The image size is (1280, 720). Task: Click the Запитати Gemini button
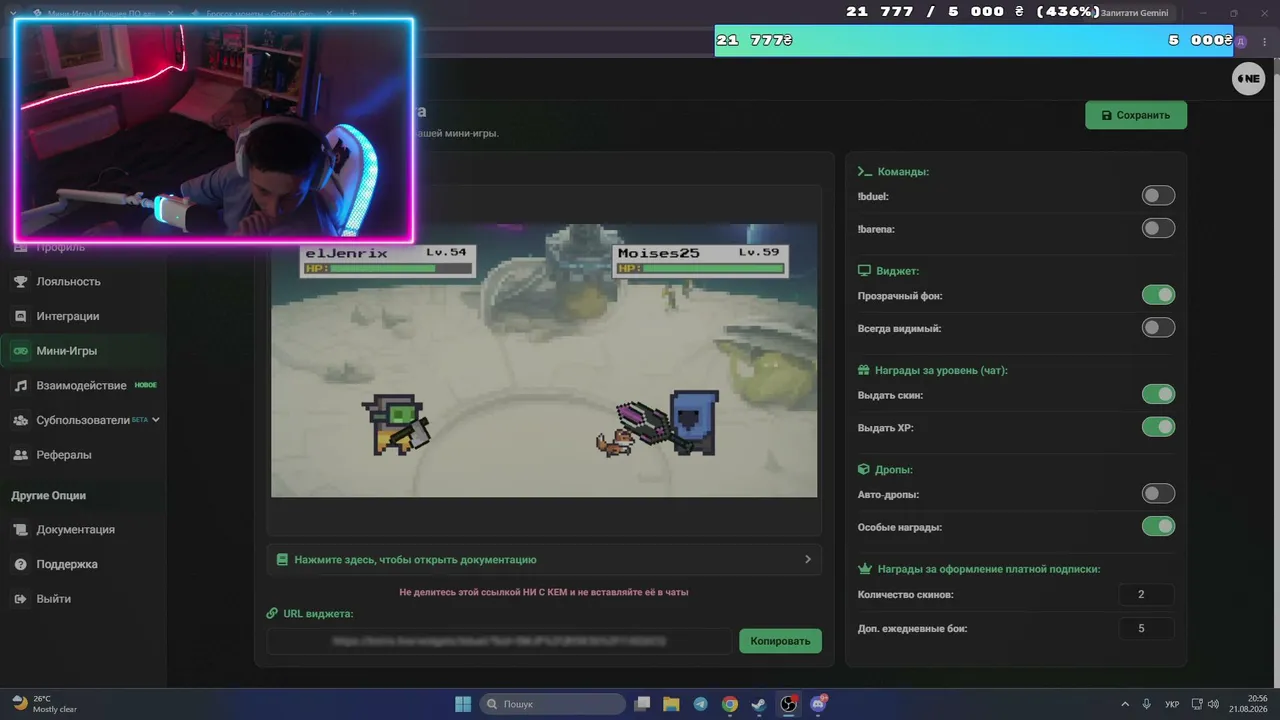[x=1134, y=13]
